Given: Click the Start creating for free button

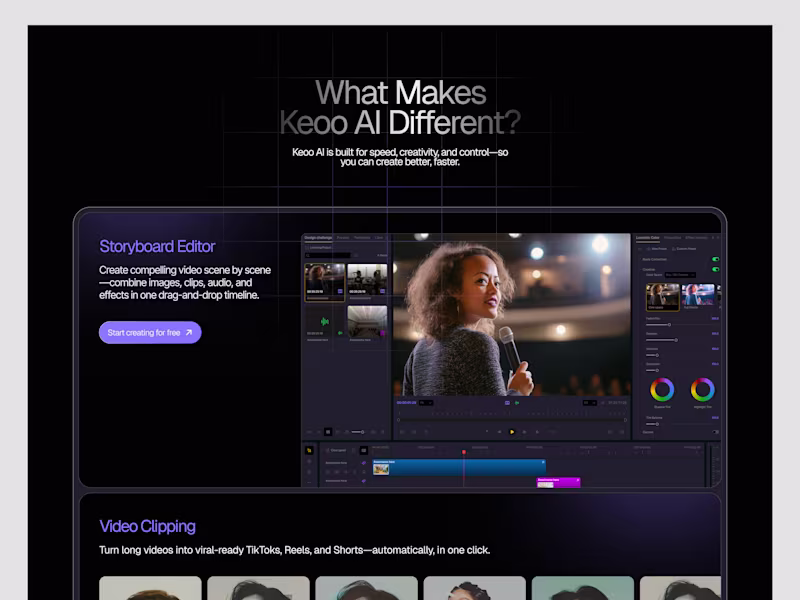Looking at the screenshot, I should coord(150,333).
